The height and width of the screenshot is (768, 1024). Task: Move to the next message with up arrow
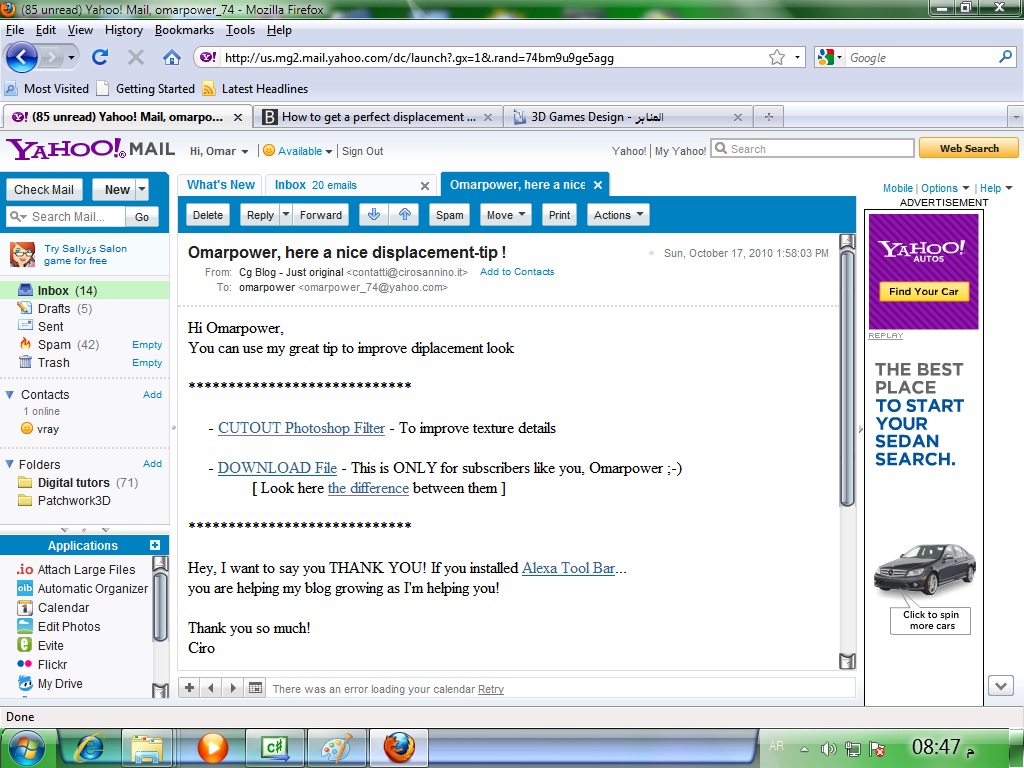click(405, 214)
